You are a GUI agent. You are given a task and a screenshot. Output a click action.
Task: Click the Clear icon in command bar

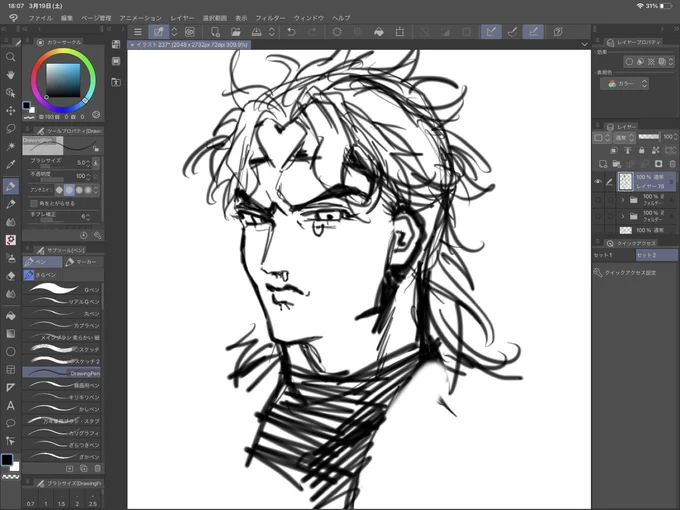[337, 32]
